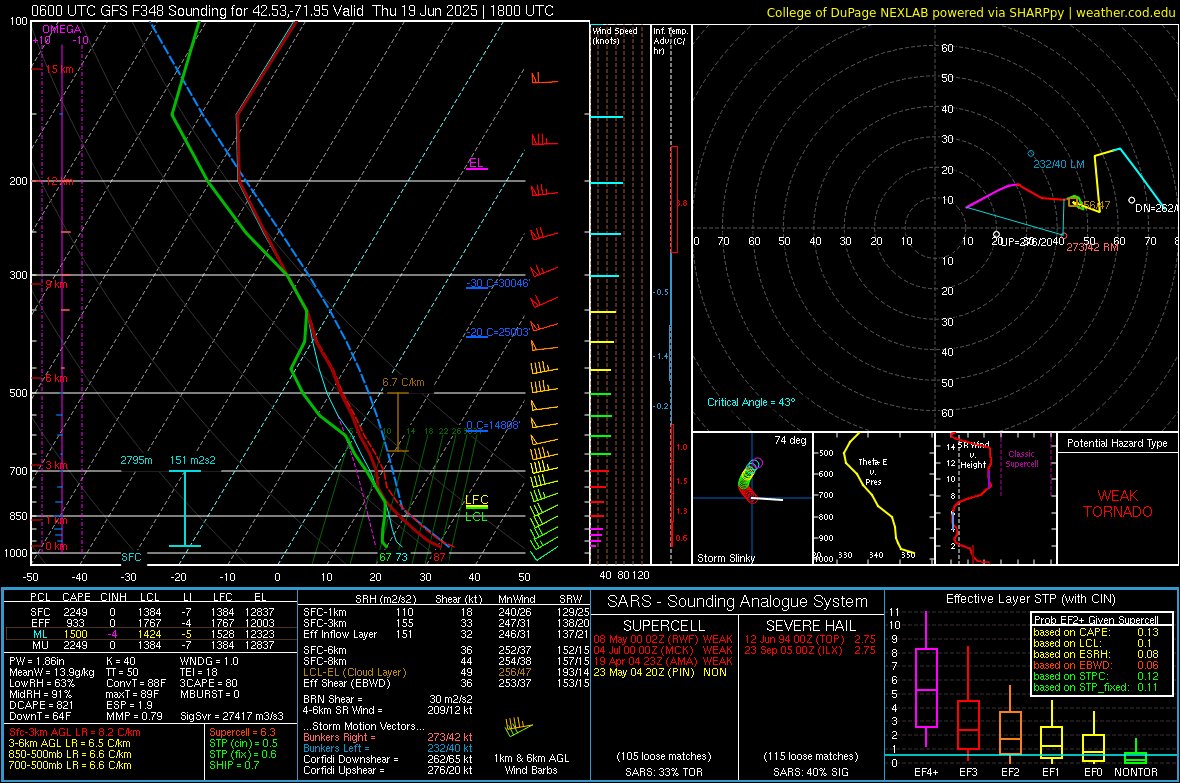Image resolution: width=1180 pixels, height=783 pixels.
Task: Click the Wind Speed (knots) panel header
Action: point(614,35)
